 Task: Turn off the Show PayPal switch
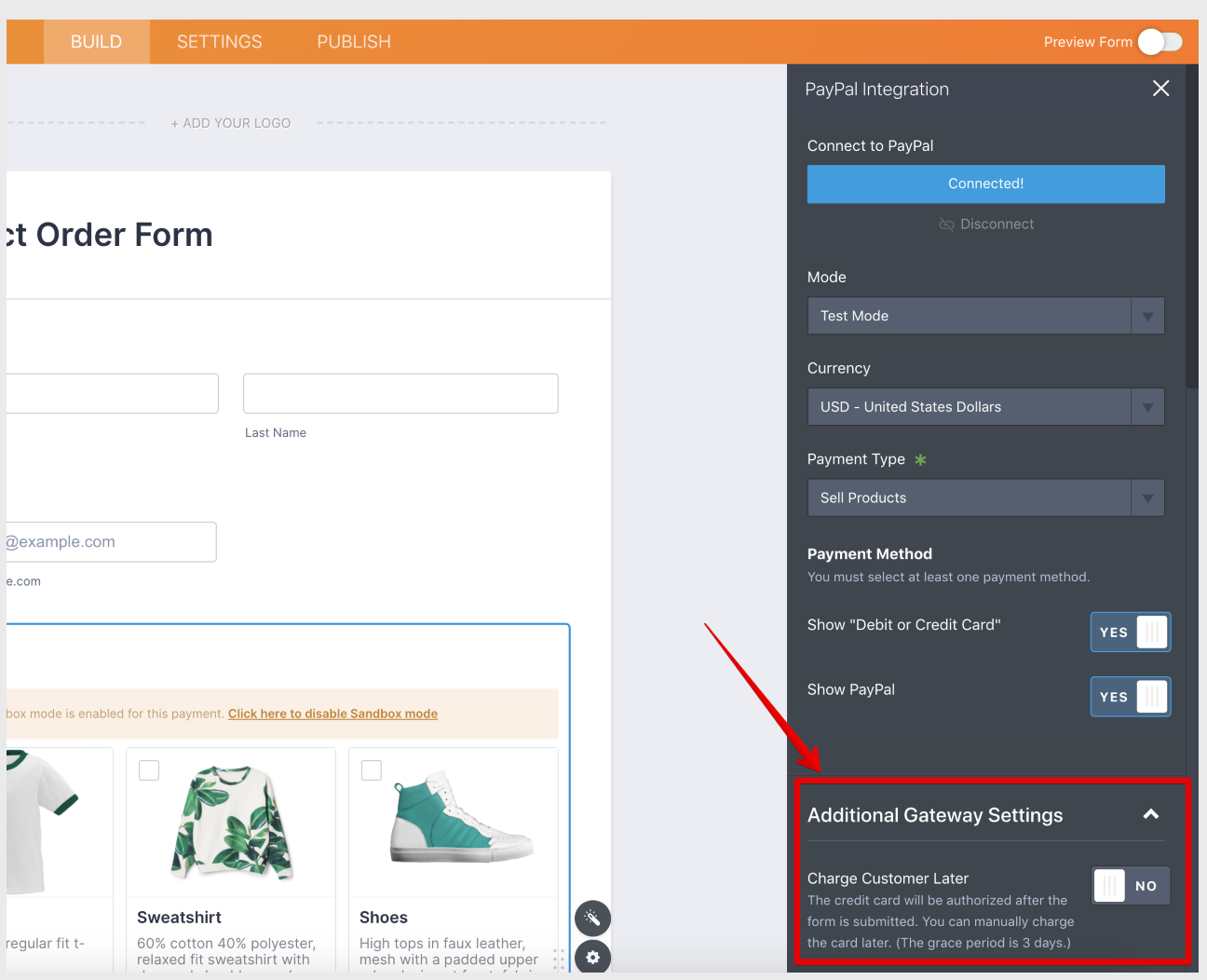(1130, 697)
